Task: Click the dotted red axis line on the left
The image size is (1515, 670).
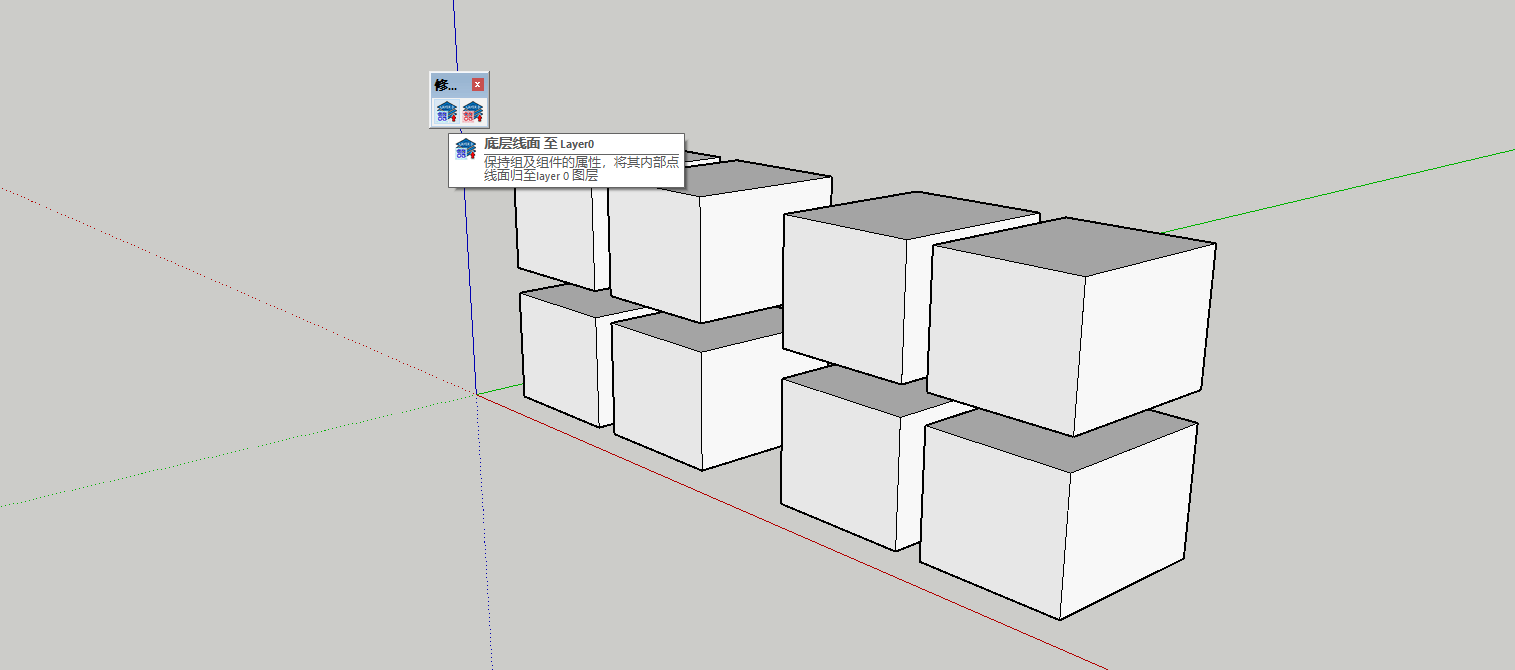Action: click(x=200, y=270)
